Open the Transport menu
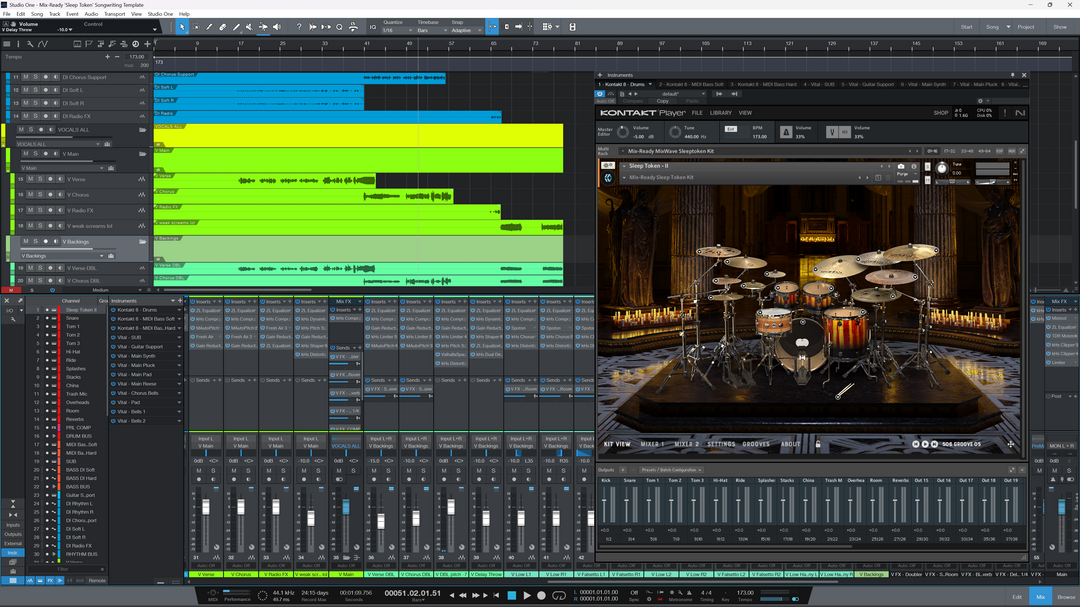The height and width of the screenshot is (607, 1080). (114, 14)
